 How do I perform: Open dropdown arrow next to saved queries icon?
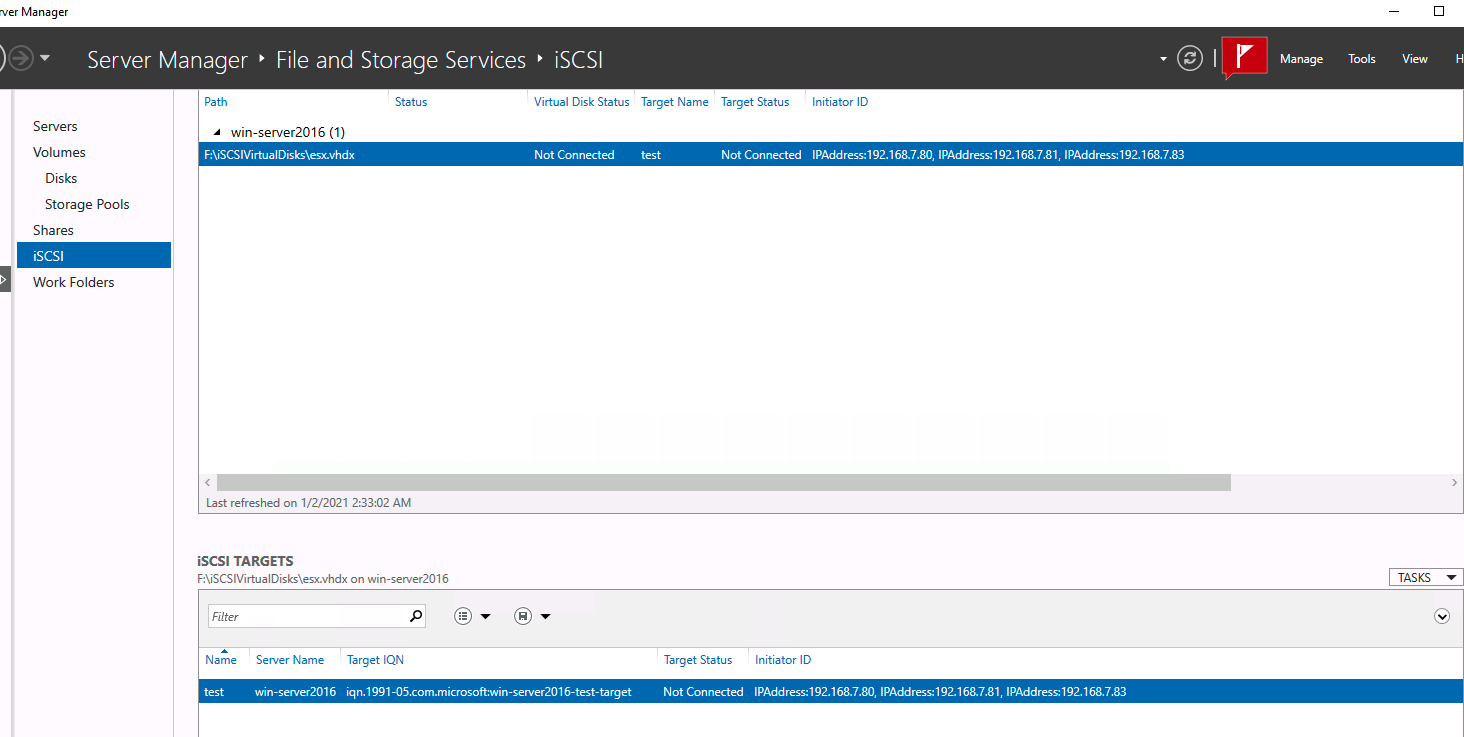546,617
